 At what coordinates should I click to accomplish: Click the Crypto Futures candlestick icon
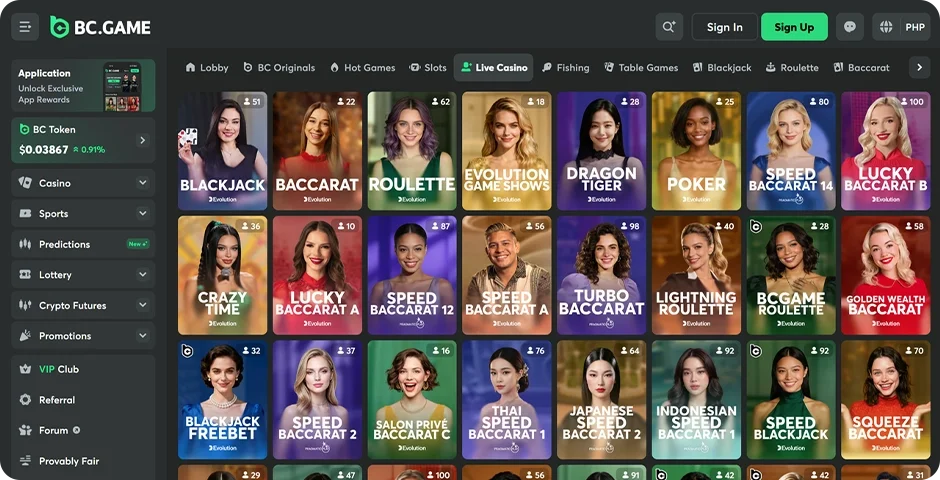(25, 305)
